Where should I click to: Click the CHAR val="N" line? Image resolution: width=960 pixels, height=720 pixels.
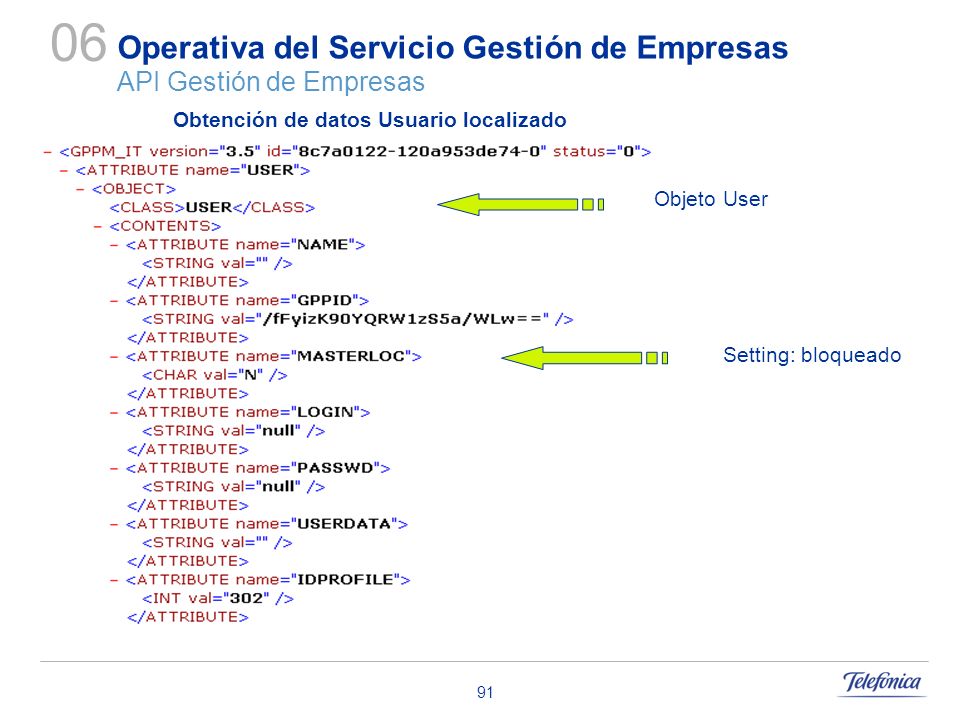click(215, 375)
